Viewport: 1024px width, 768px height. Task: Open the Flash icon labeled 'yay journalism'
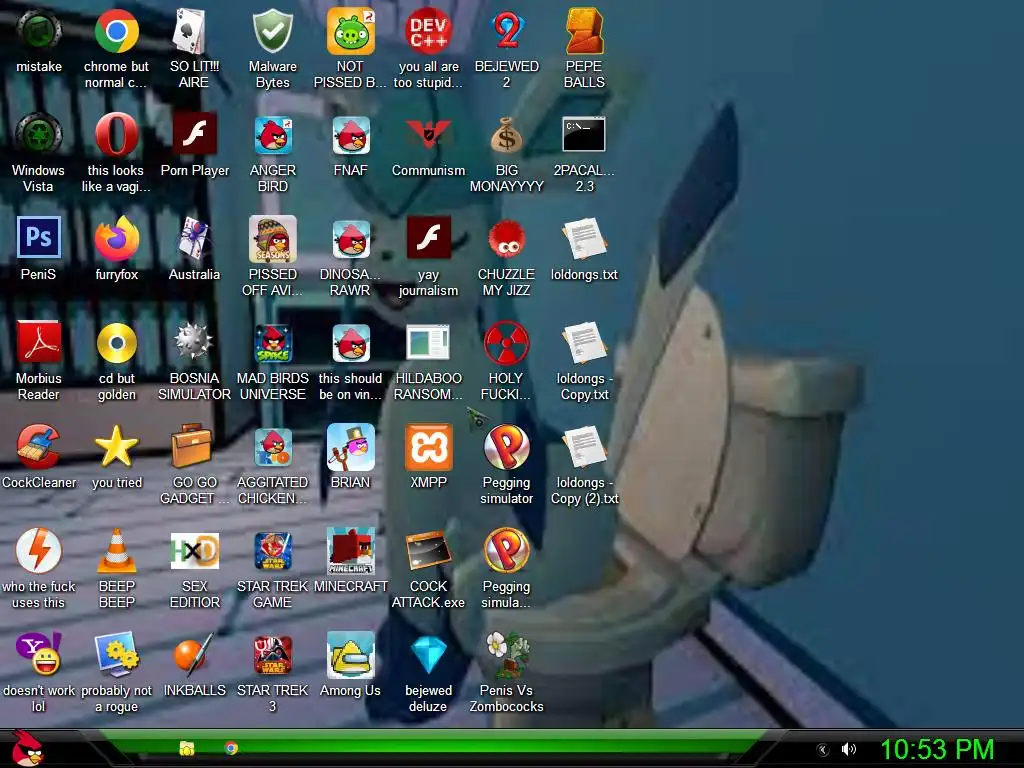[428, 238]
